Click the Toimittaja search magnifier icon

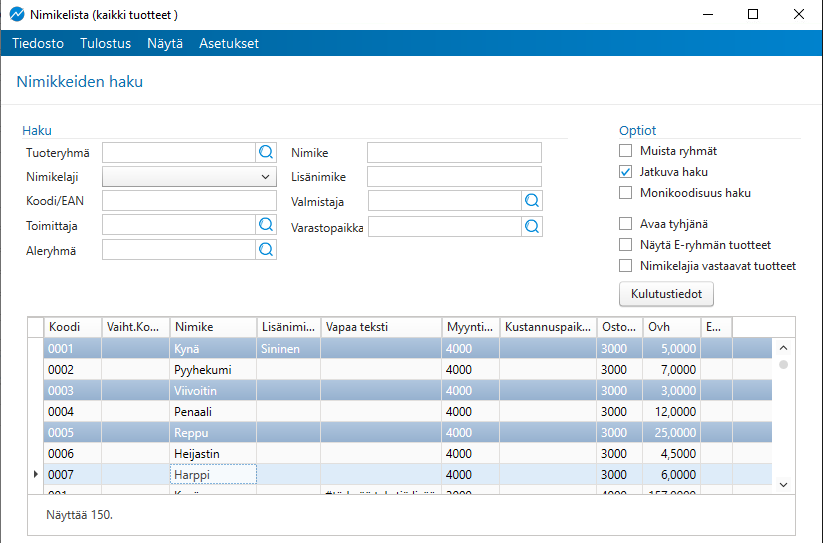point(266,225)
